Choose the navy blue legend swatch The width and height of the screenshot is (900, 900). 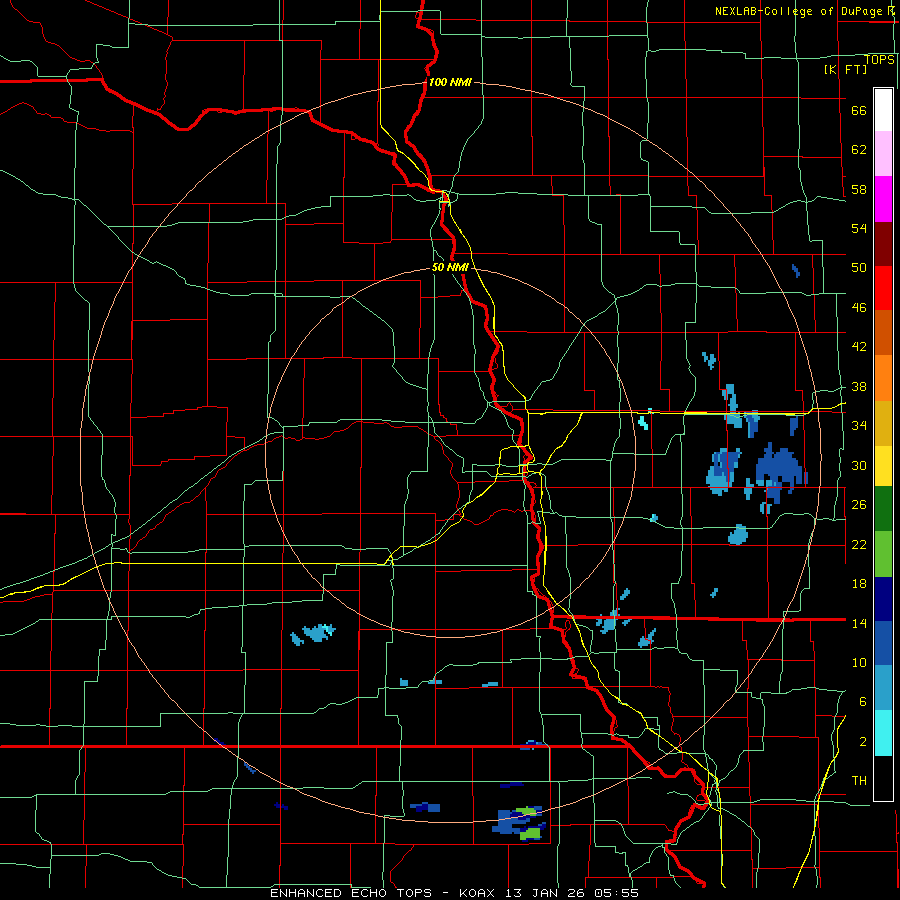pyautogui.click(x=883, y=599)
